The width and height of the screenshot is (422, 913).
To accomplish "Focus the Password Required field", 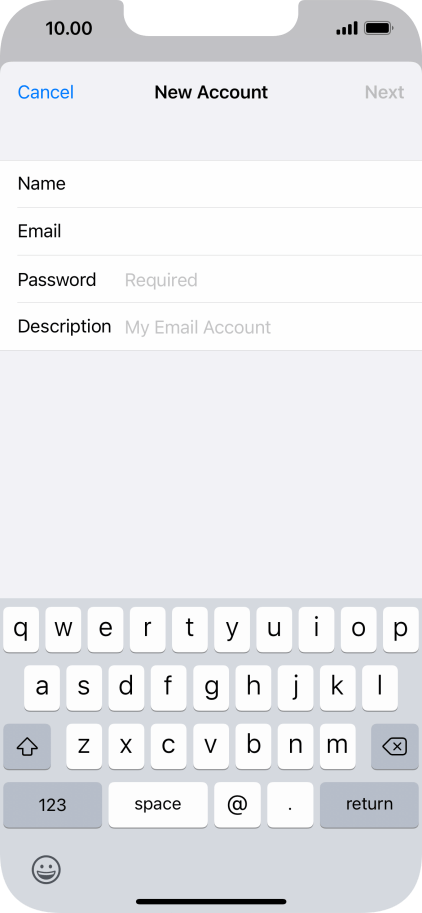I will pyautogui.click(x=211, y=279).
